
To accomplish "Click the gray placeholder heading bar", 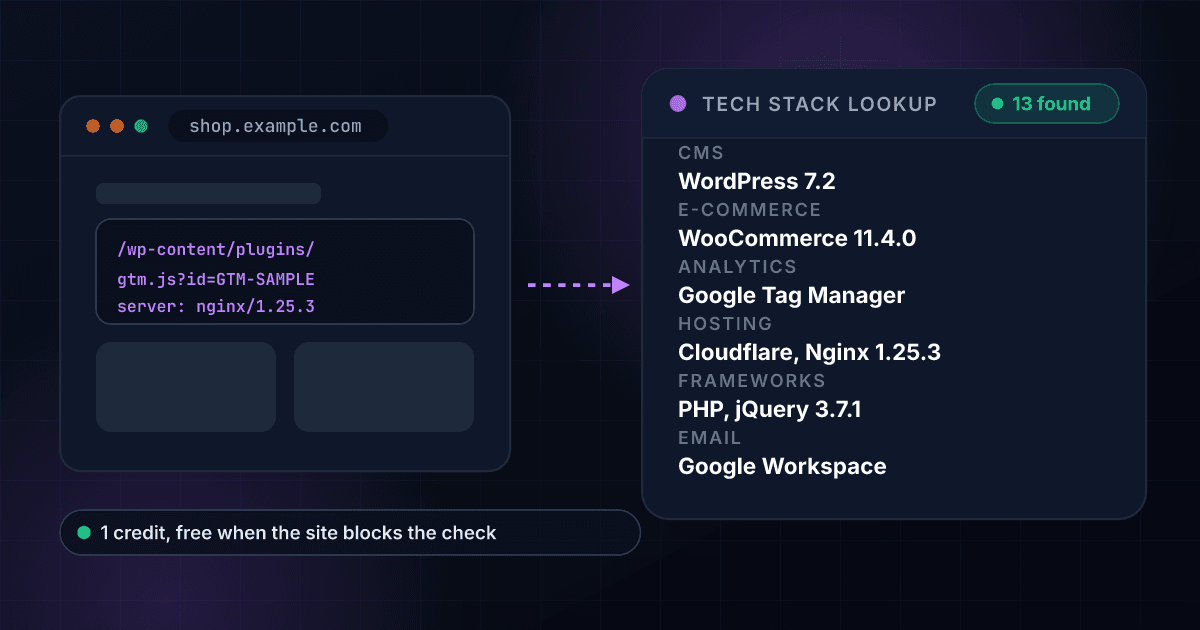I will [208, 193].
